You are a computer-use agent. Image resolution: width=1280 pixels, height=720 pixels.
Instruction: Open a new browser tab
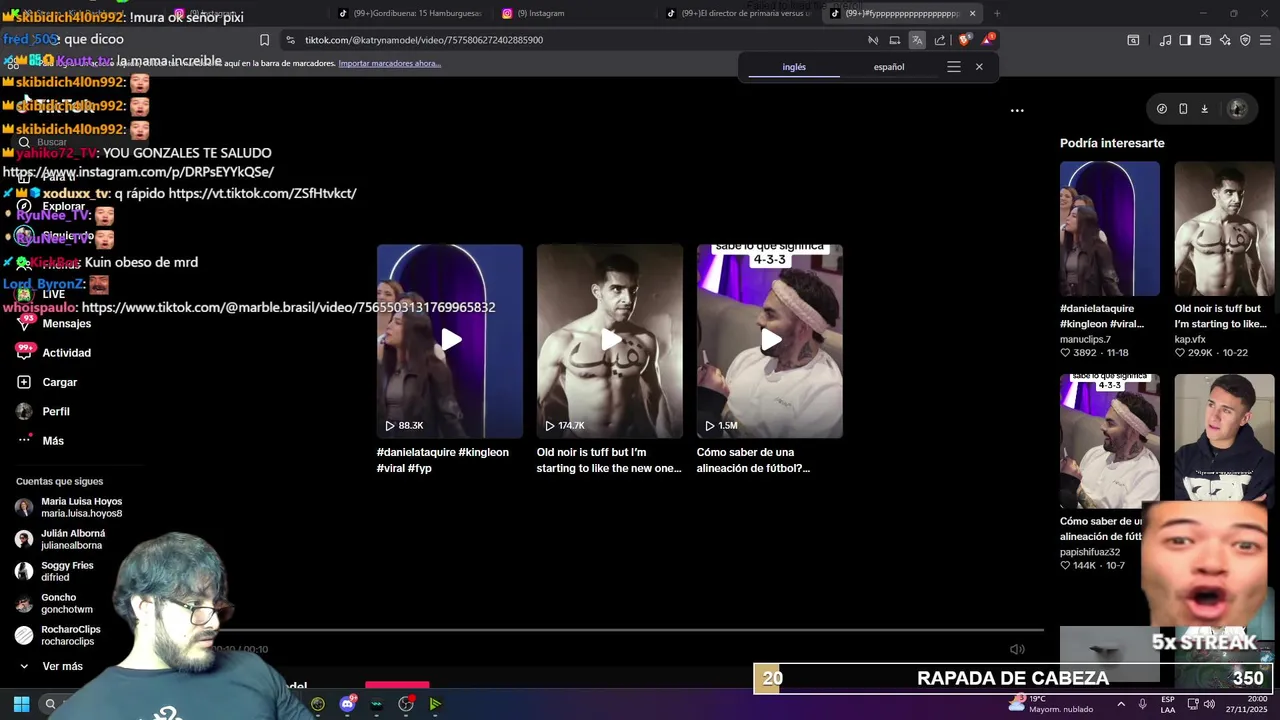pyautogui.click(x=997, y=13)
